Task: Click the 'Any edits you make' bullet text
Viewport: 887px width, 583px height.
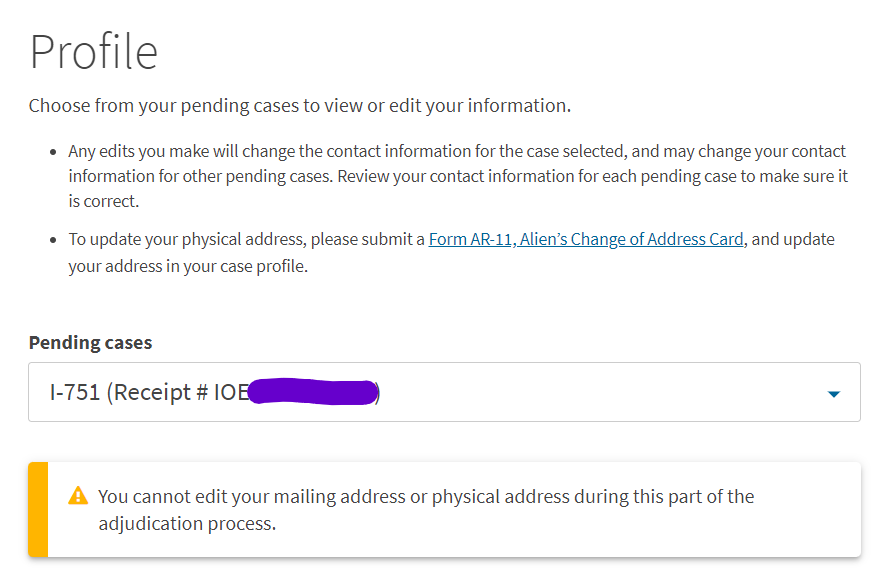Action: pyautogui.click(x=458, y=176)
